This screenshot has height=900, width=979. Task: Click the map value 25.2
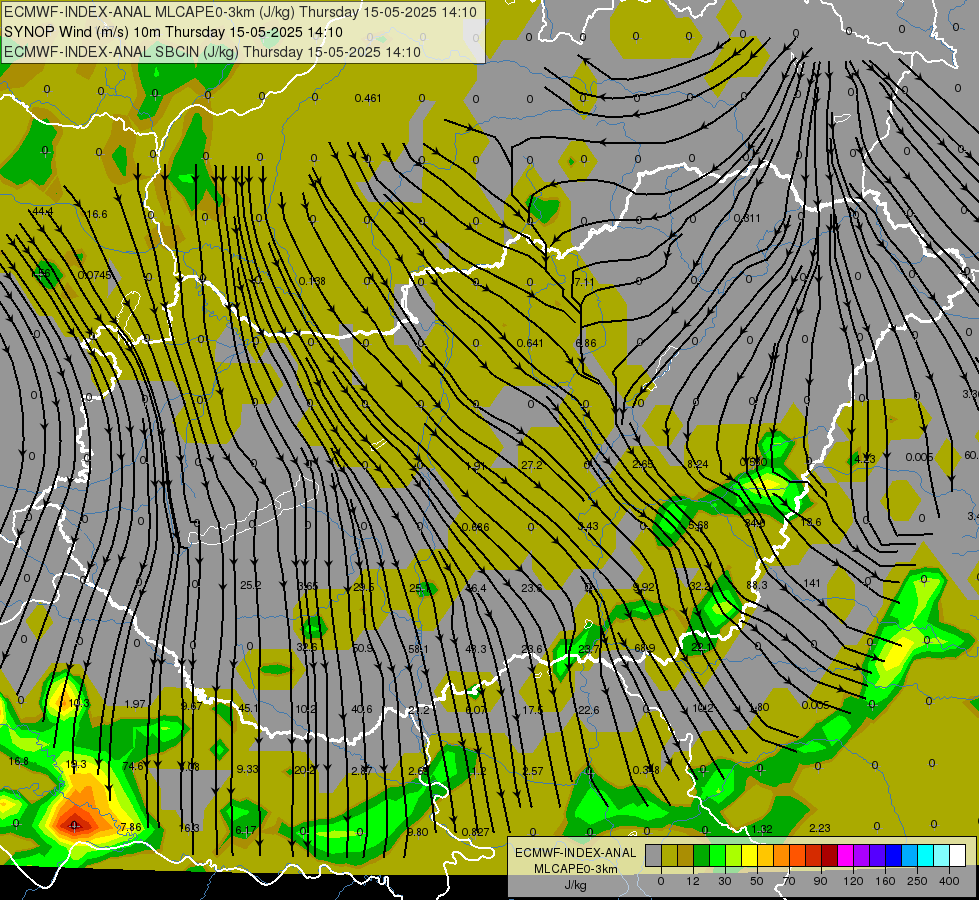coord(250,585)
